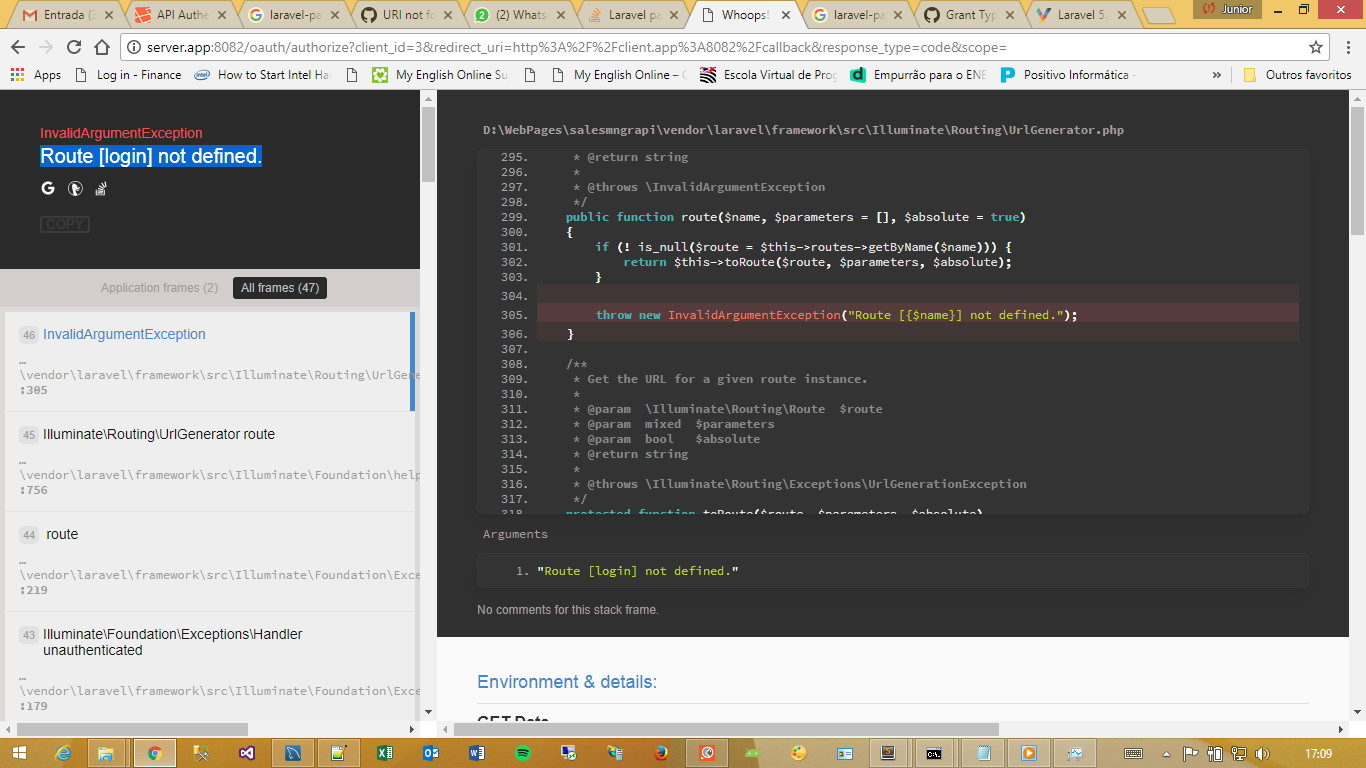This screenshot has width=1366, height=768.
Task: Launch Internet Explorer from taskbar
Action: [x=64, y=753]
